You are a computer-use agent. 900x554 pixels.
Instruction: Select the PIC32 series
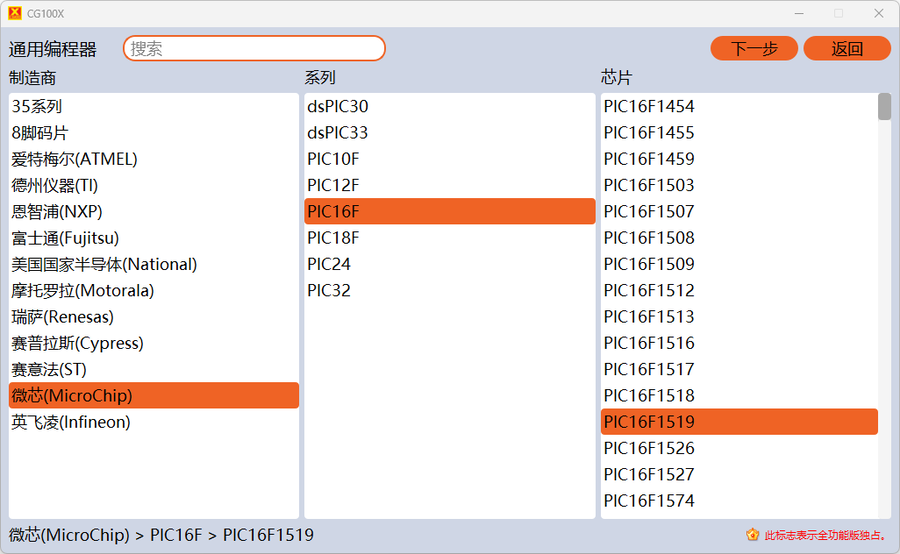pos(329,291)
